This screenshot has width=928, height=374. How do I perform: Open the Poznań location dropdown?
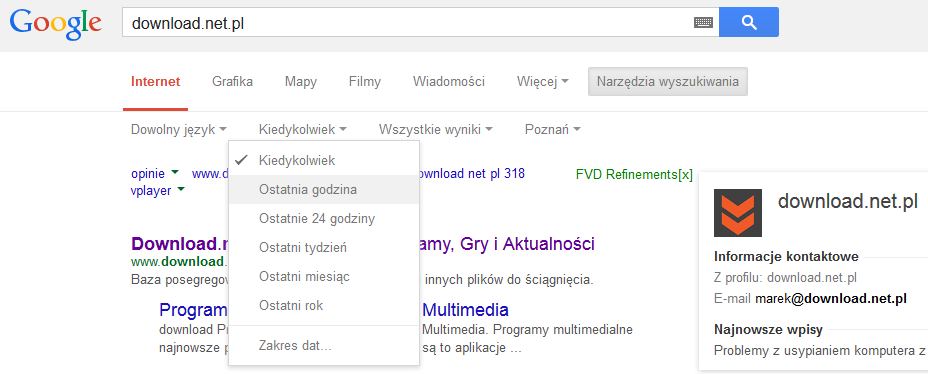tap(553, 129)
